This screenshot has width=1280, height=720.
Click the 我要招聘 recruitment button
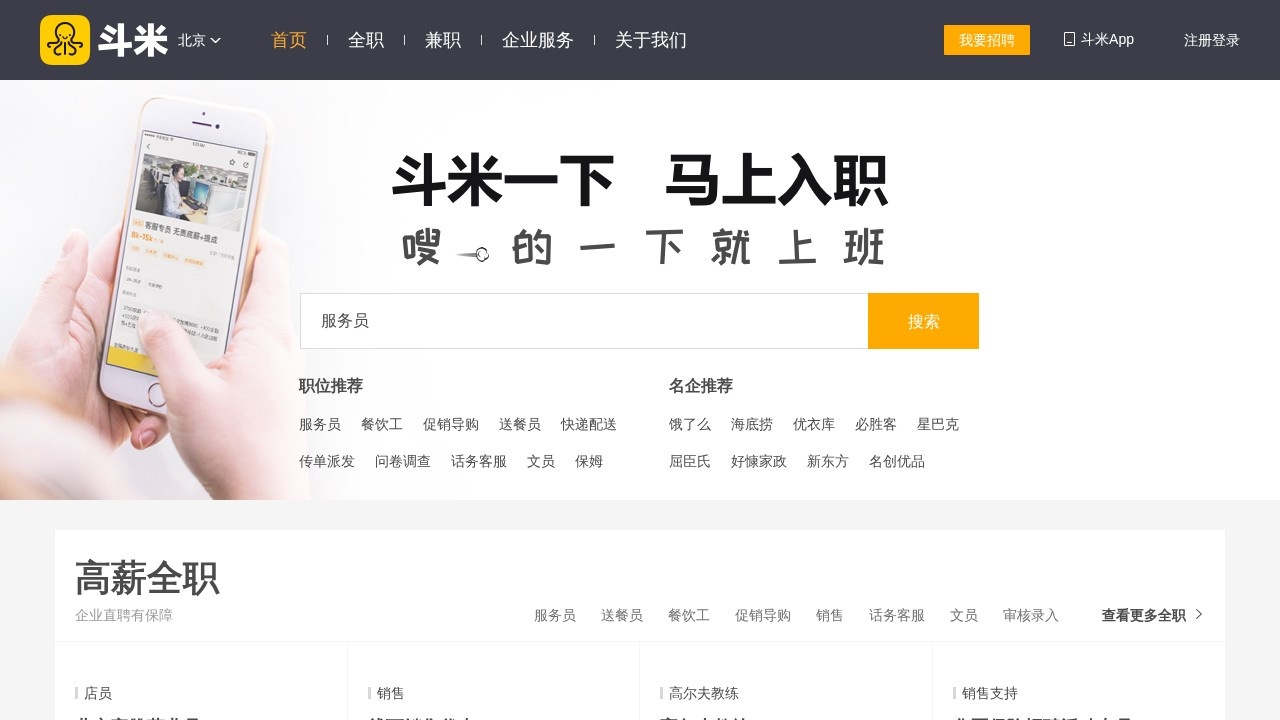986,40
